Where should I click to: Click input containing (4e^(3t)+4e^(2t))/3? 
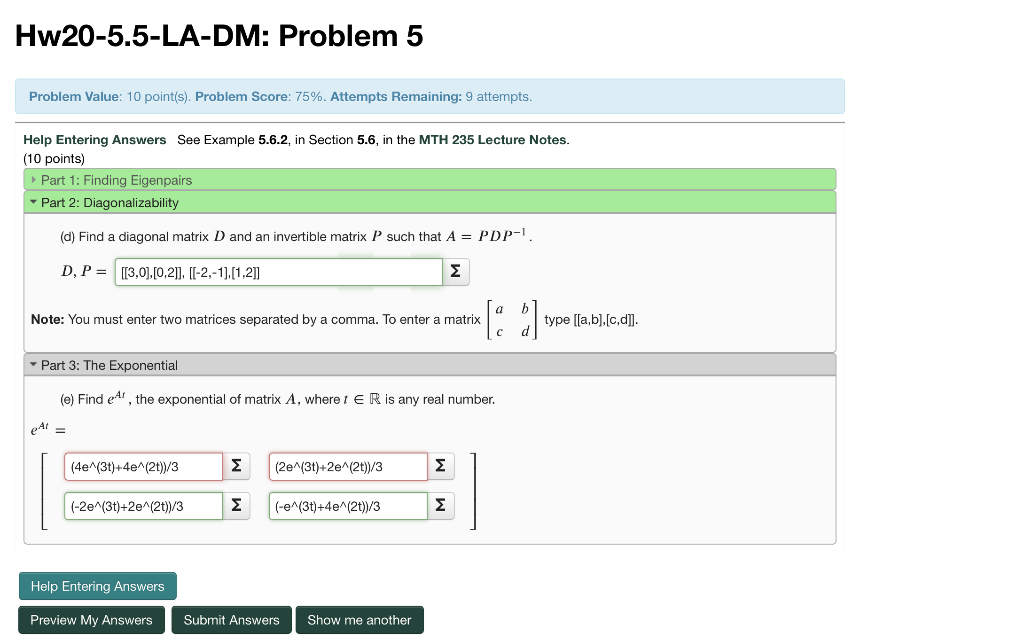point(143,465)
